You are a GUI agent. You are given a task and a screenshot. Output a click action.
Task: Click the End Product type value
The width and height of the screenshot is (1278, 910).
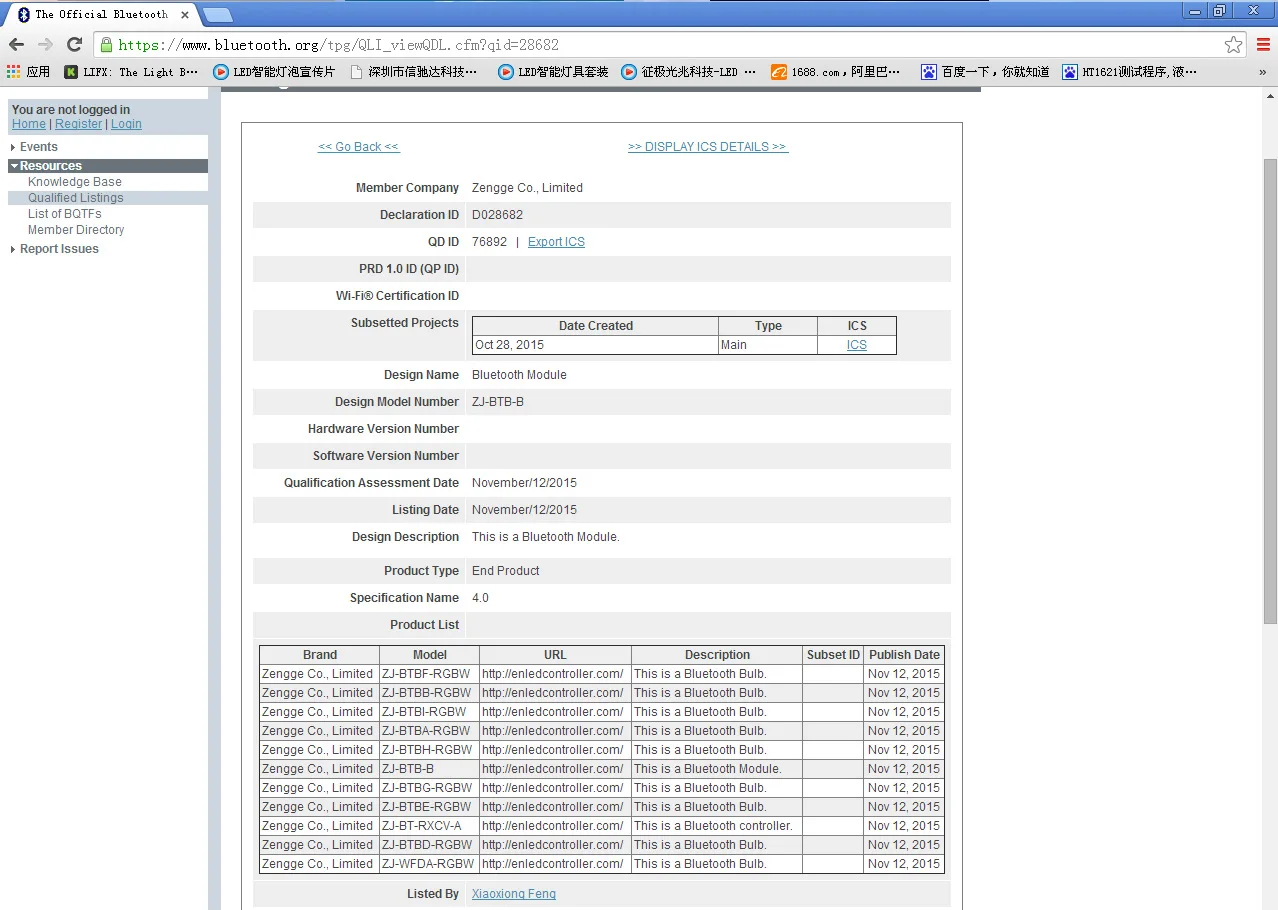coord(506,571)
